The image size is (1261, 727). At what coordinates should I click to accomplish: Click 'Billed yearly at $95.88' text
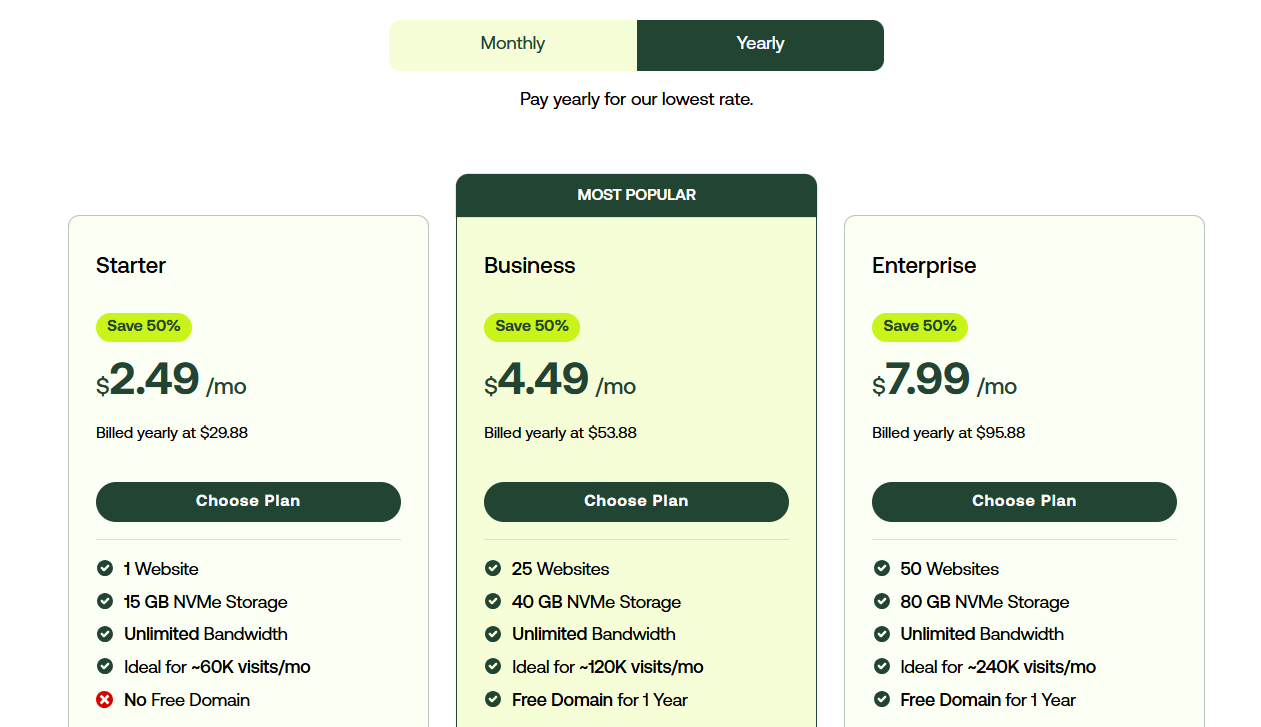pyautogui.click(x=949, y=433)
